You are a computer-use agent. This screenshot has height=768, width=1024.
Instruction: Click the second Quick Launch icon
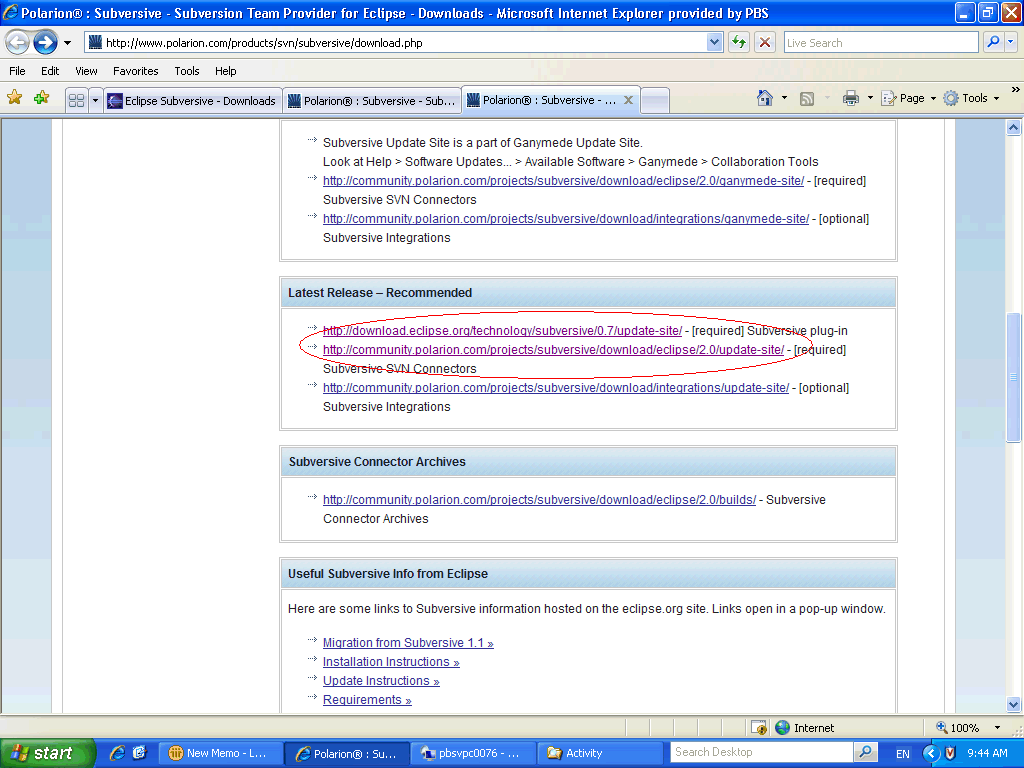coord(139,753)
